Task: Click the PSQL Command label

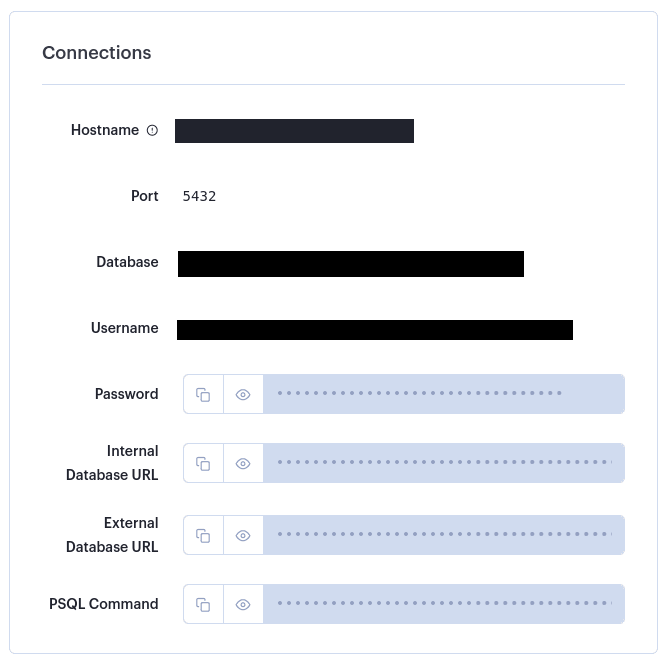Action: point(103,604)
